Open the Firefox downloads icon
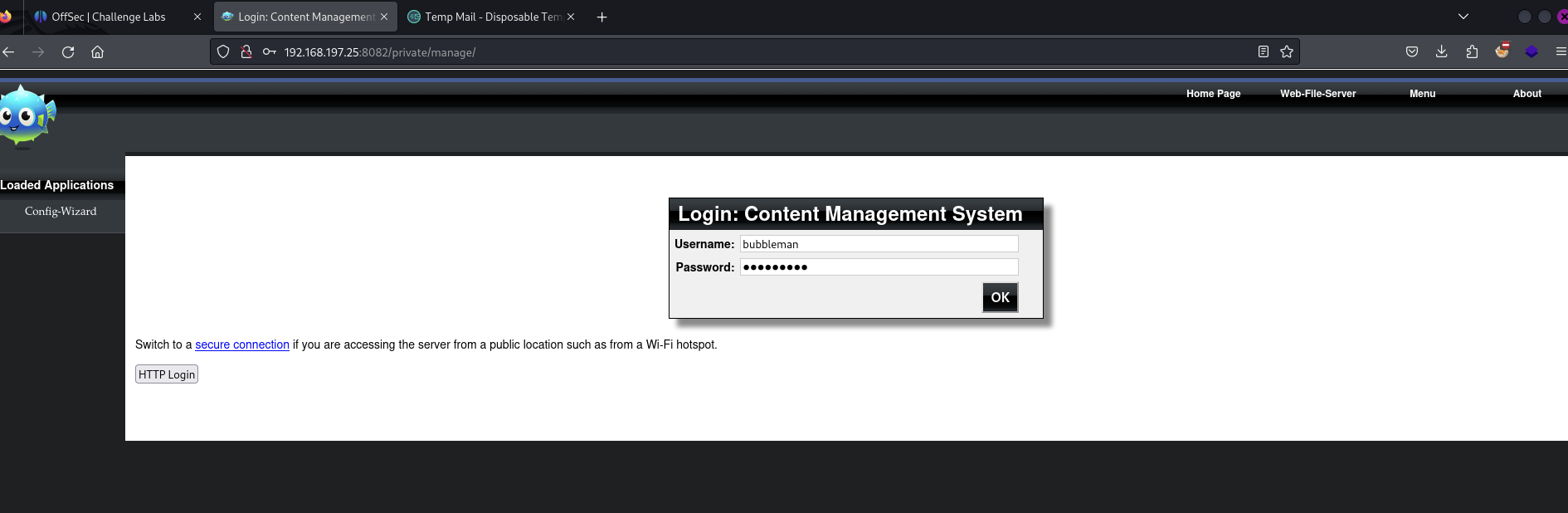The image size is (1568, 513). [x=1442, y=52]
